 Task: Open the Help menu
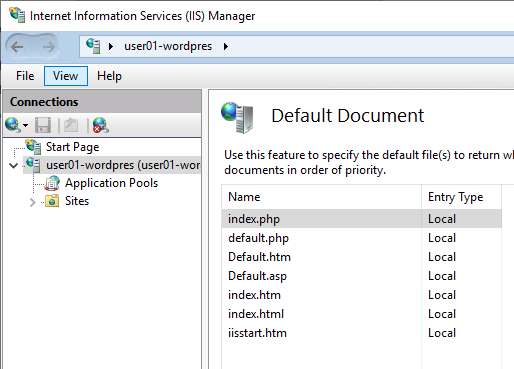(x=109, y=76)
